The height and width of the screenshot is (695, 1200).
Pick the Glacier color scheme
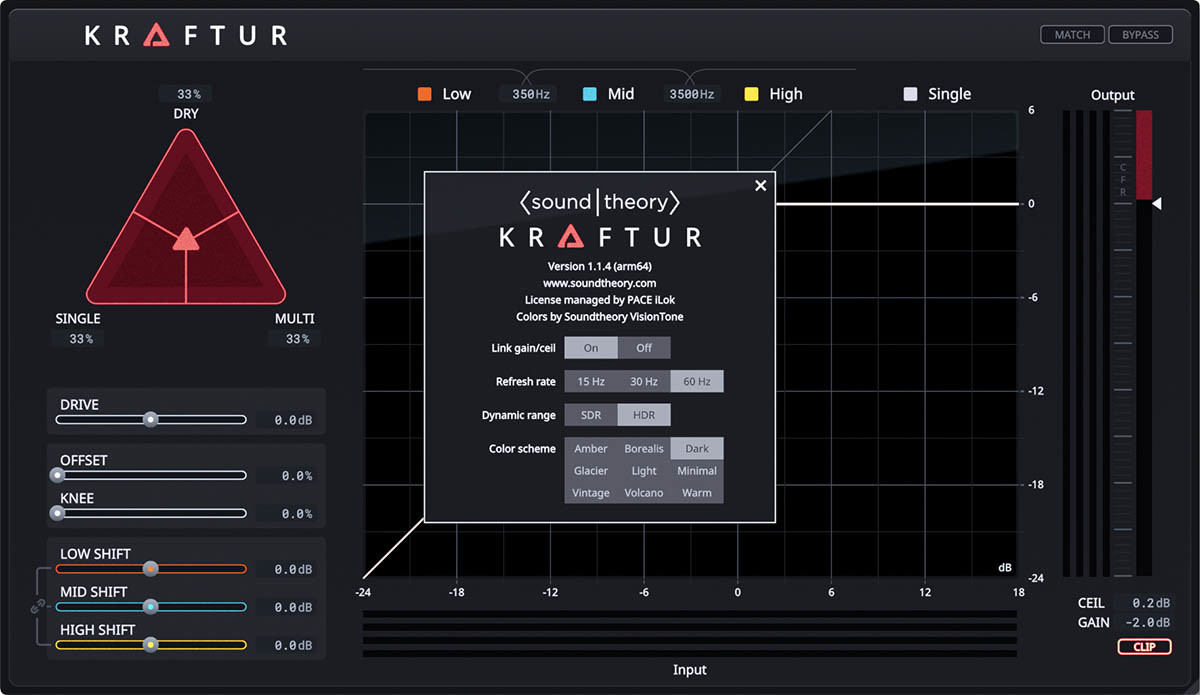click(x=591, y=471)
